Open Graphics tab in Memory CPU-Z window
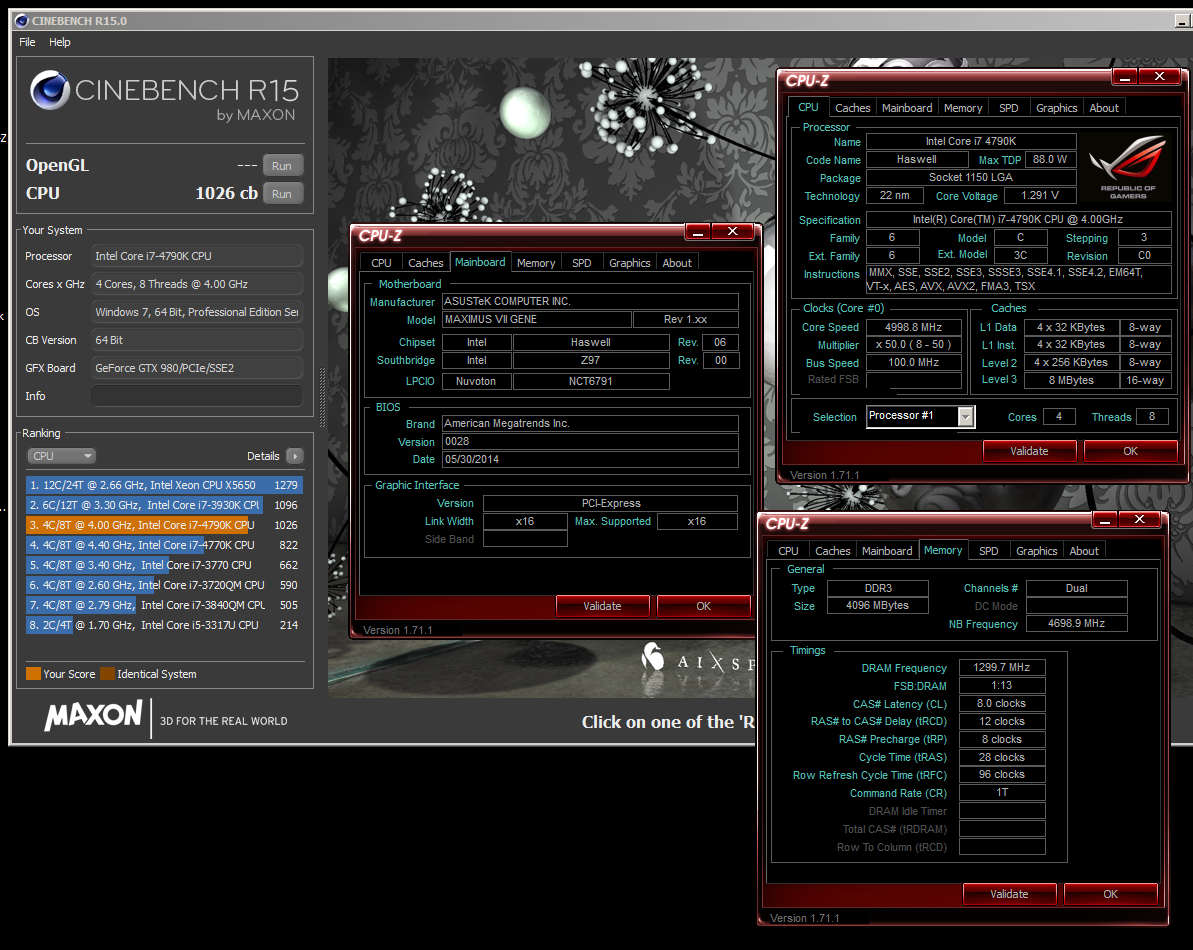This screenshot has height=950, width=1193. pyautogui.click(x=1036, y=551)
